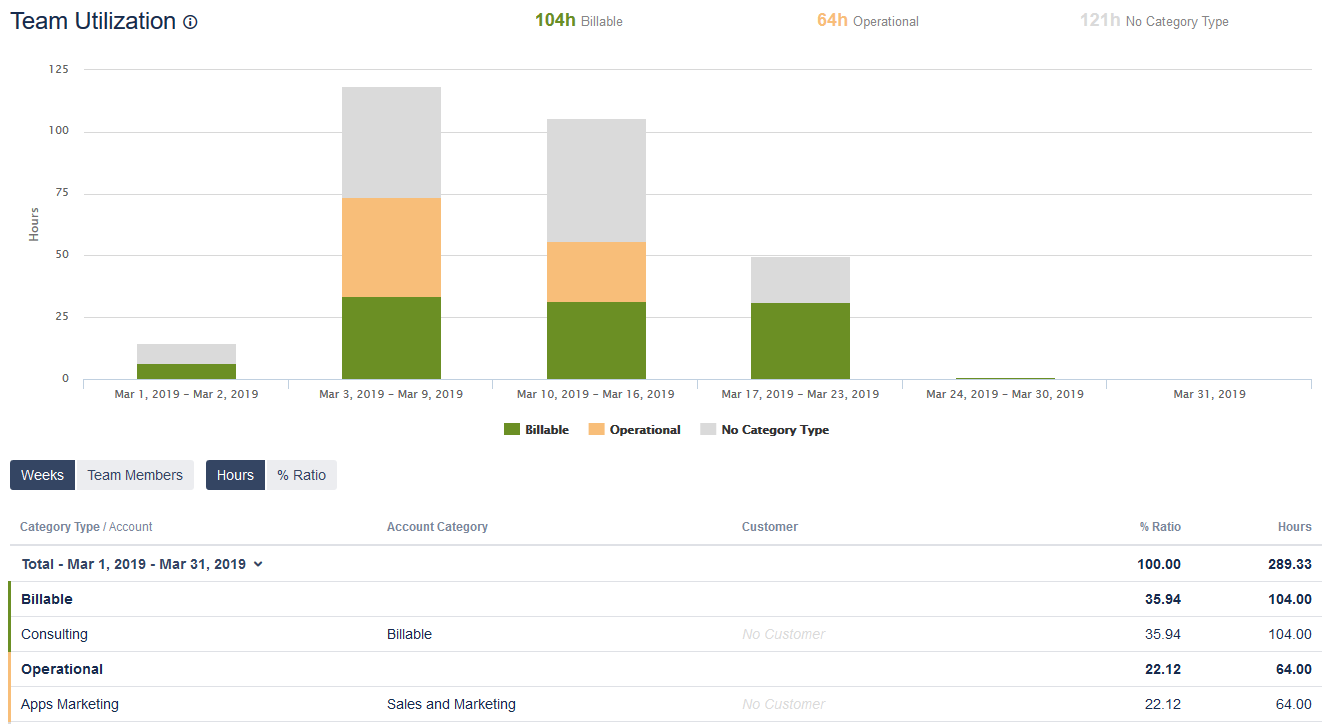The image size is (1331, 724).
Task: Click the Customer column header
Action: (770, 526)
